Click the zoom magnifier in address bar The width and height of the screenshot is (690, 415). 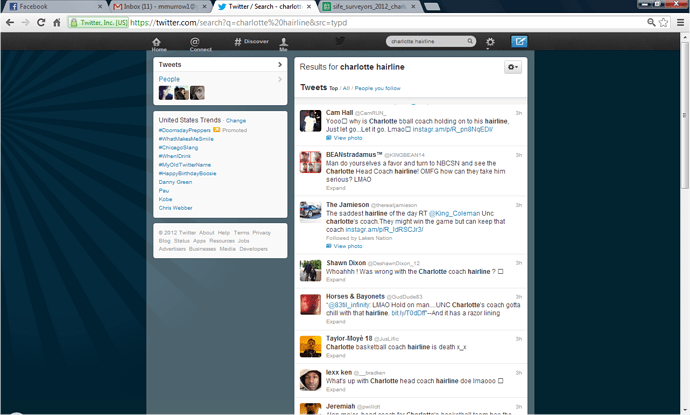click(x=651, y=22)
